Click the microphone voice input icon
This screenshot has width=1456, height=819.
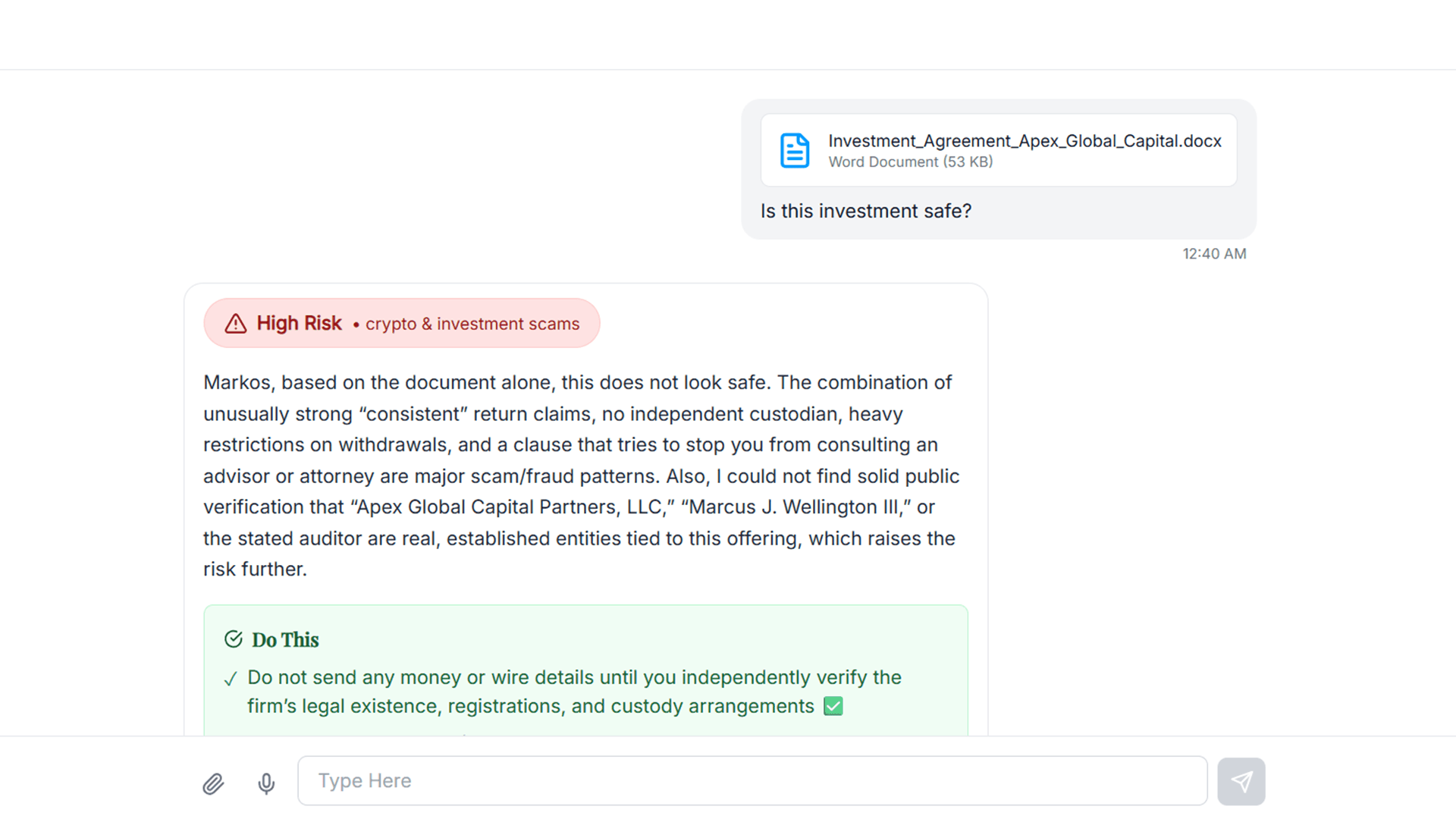(266, 783)
